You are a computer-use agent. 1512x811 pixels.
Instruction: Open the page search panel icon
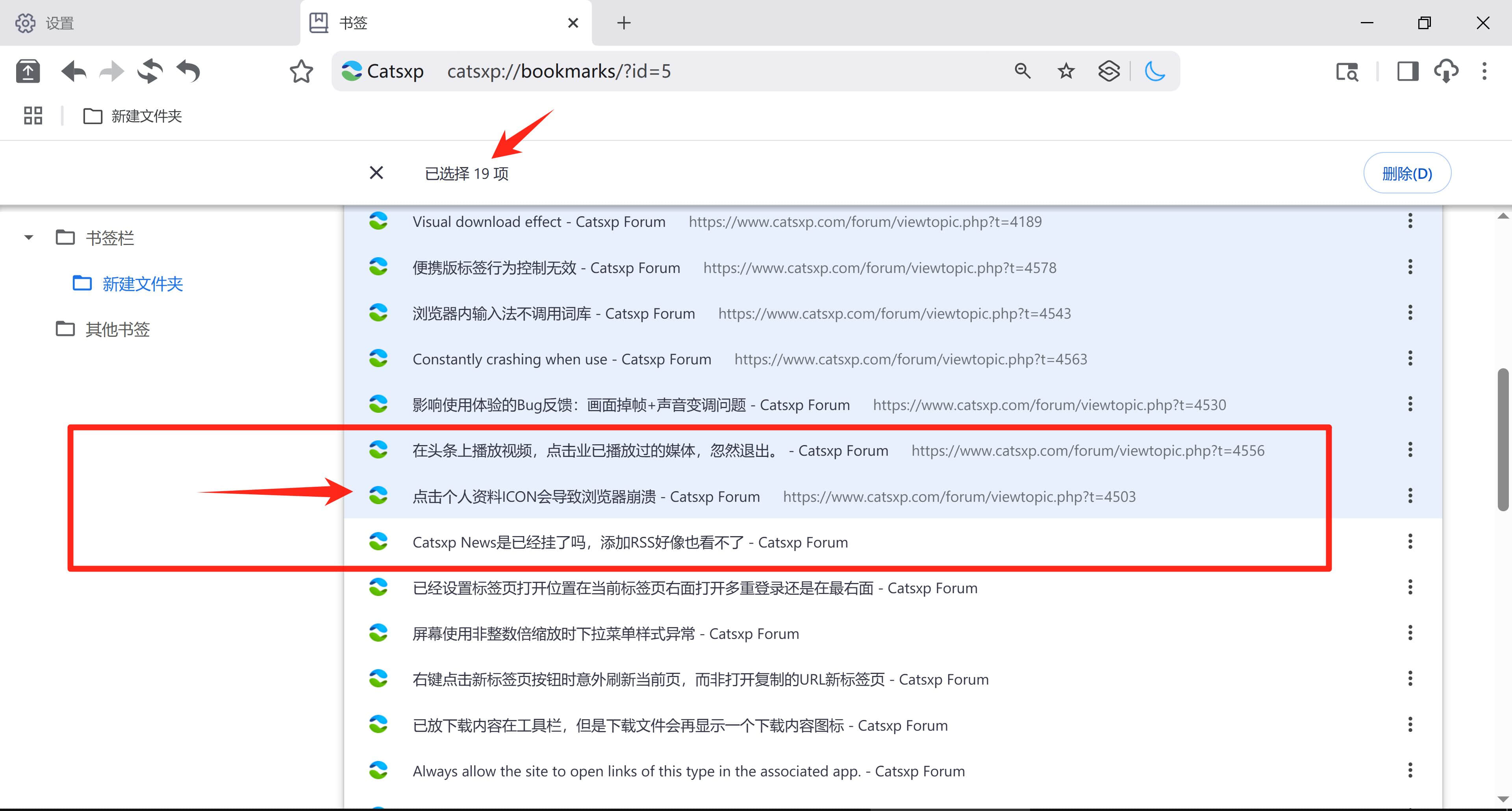pos(1347,72)
